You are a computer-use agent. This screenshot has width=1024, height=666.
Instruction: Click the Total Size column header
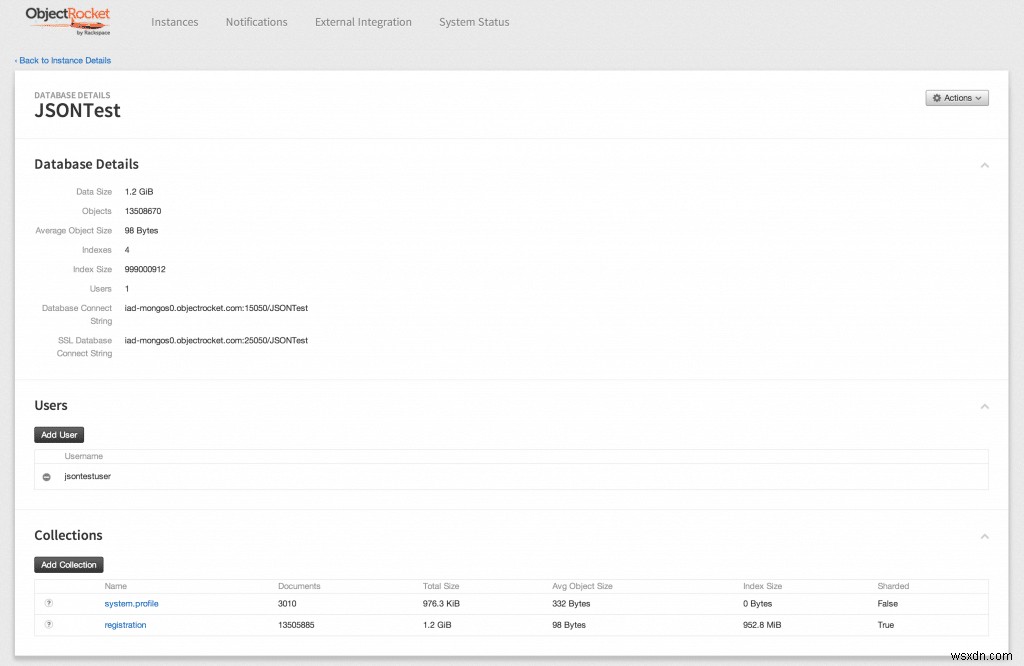pyautogui.click(x=441, y=586)
